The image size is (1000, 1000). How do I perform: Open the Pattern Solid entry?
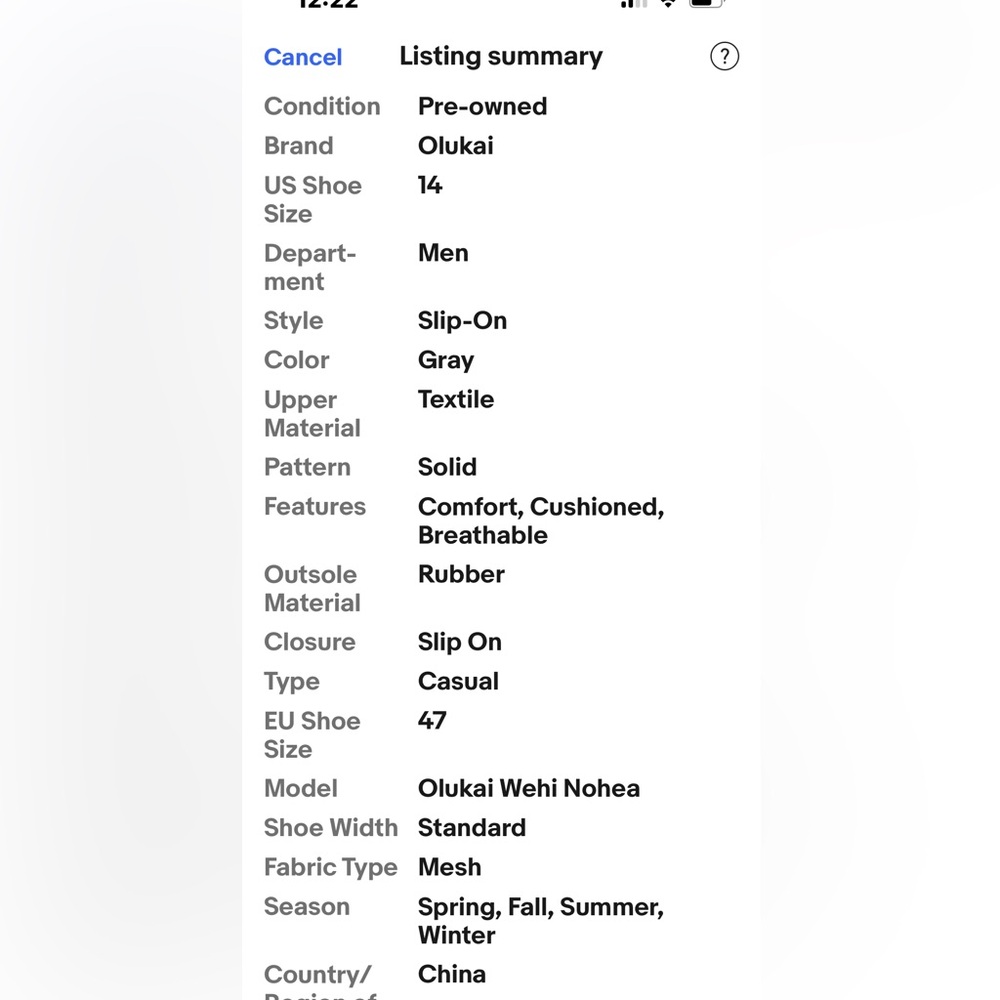click(x=501, y=467)
